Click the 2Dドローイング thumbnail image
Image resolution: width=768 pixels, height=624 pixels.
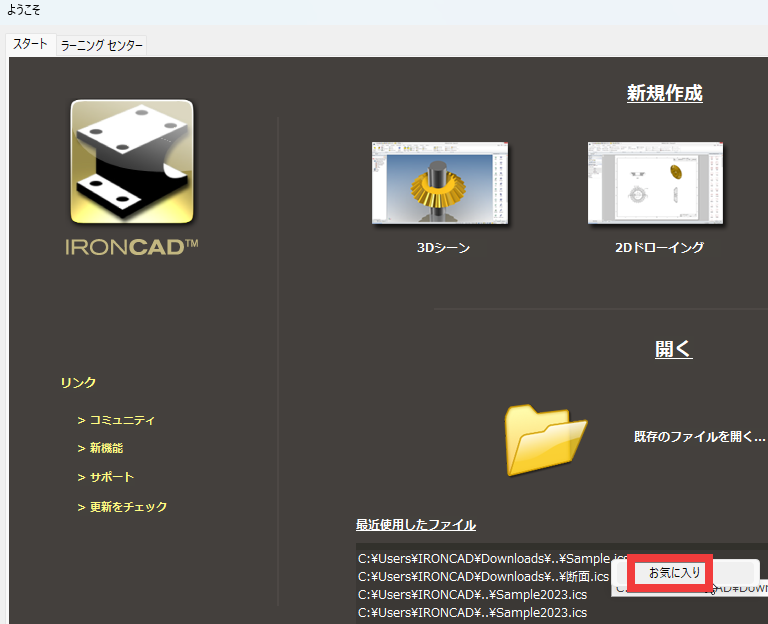655,183
